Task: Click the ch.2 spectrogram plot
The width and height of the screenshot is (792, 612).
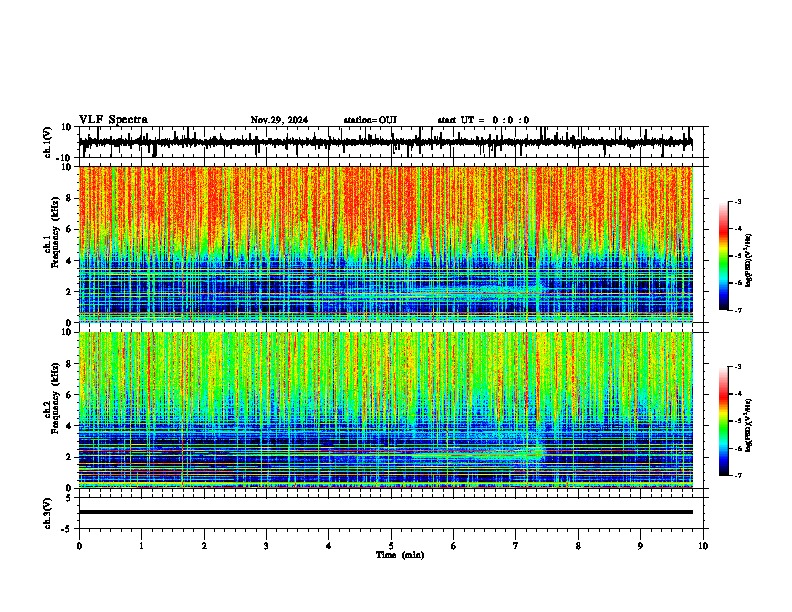Action: click(x=386, y=410)
